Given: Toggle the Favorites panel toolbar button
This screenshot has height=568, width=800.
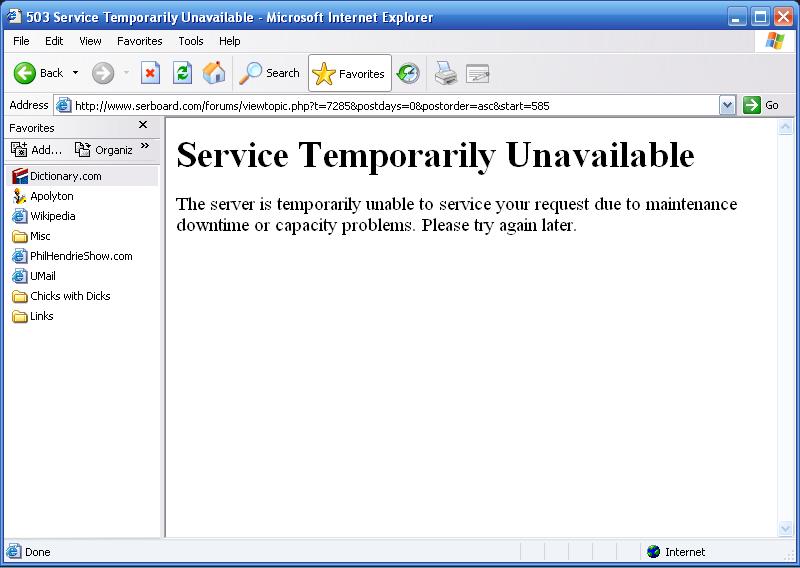Looking at the screenshot, I should point(349,73).
